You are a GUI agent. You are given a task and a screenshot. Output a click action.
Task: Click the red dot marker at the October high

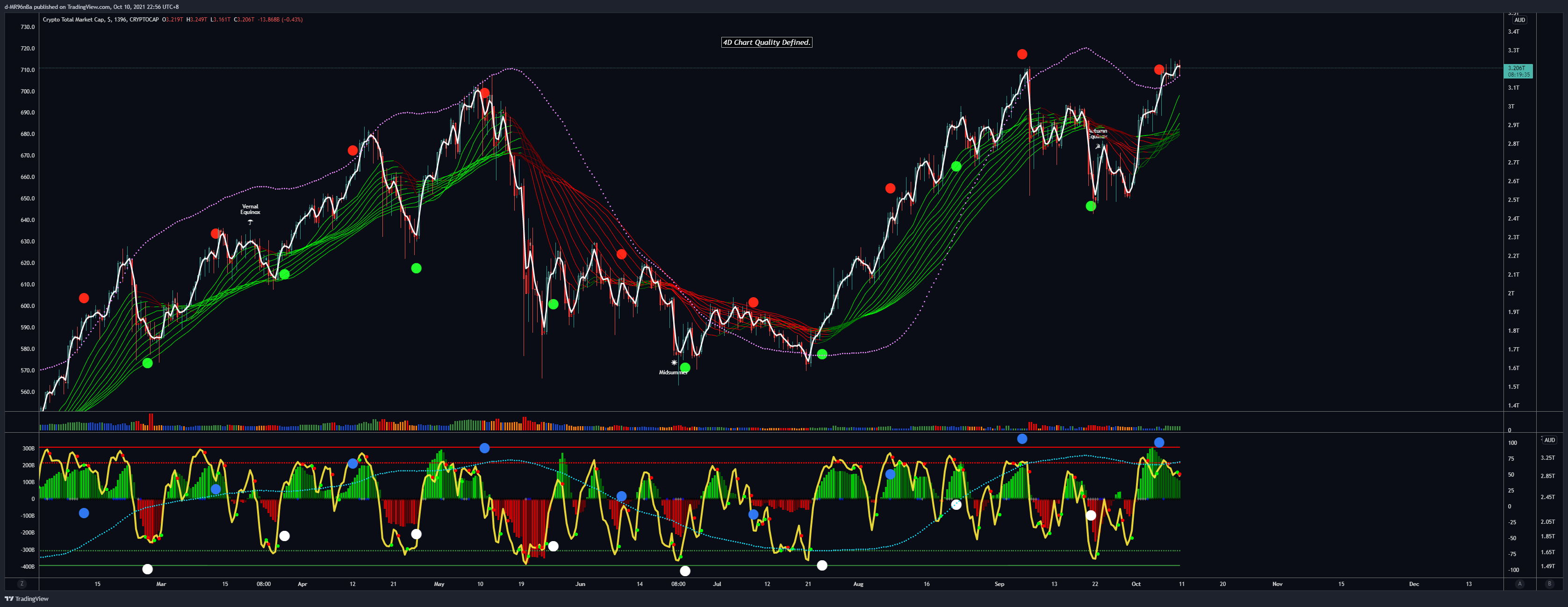click(1159, 70)
